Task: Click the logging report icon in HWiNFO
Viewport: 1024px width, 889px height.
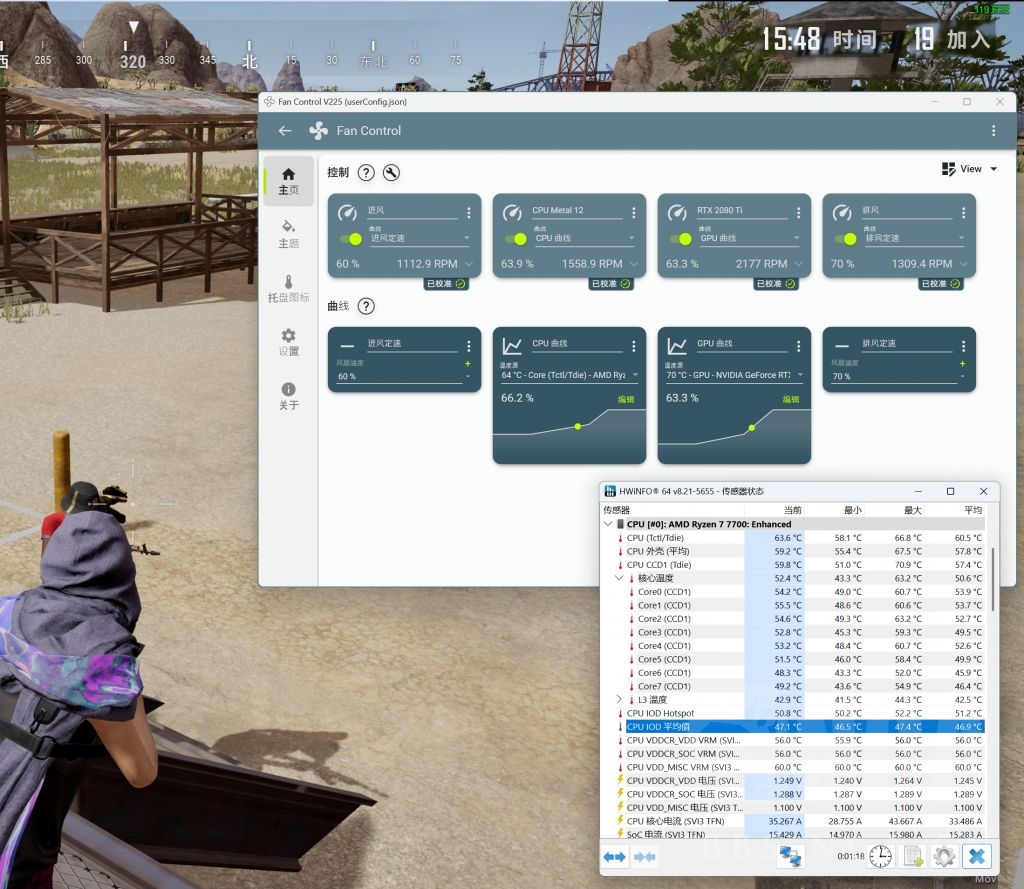Action: [x=913, y=857]
